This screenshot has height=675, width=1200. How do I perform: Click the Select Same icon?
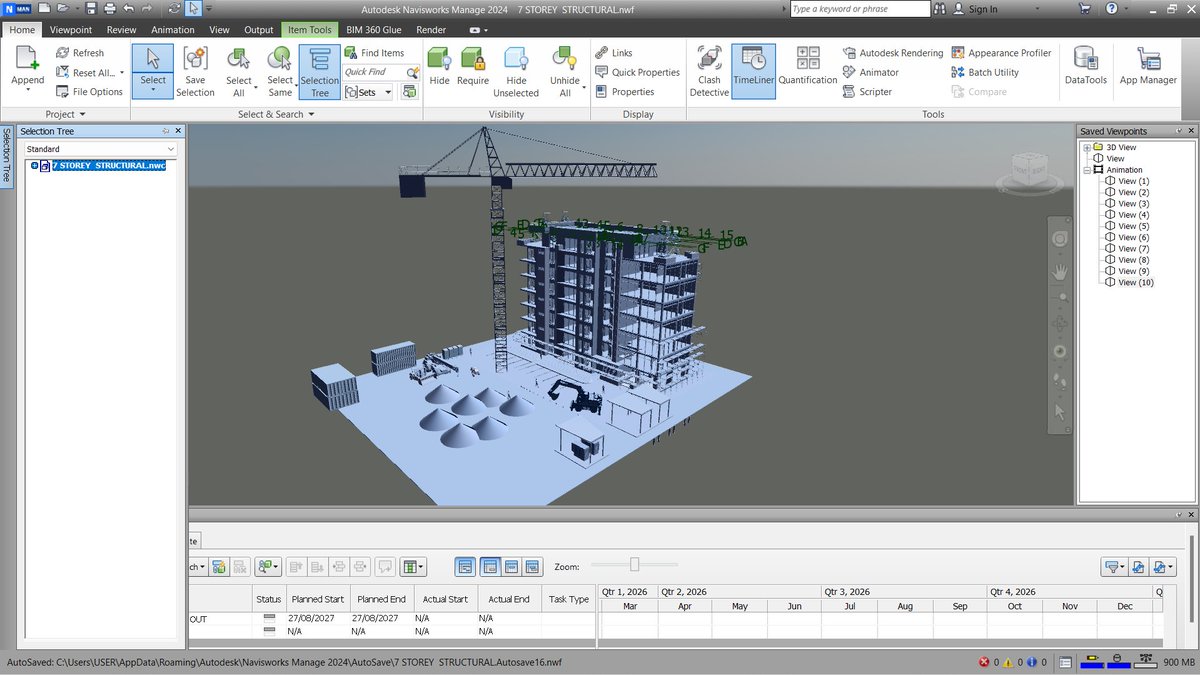(280, 58)
